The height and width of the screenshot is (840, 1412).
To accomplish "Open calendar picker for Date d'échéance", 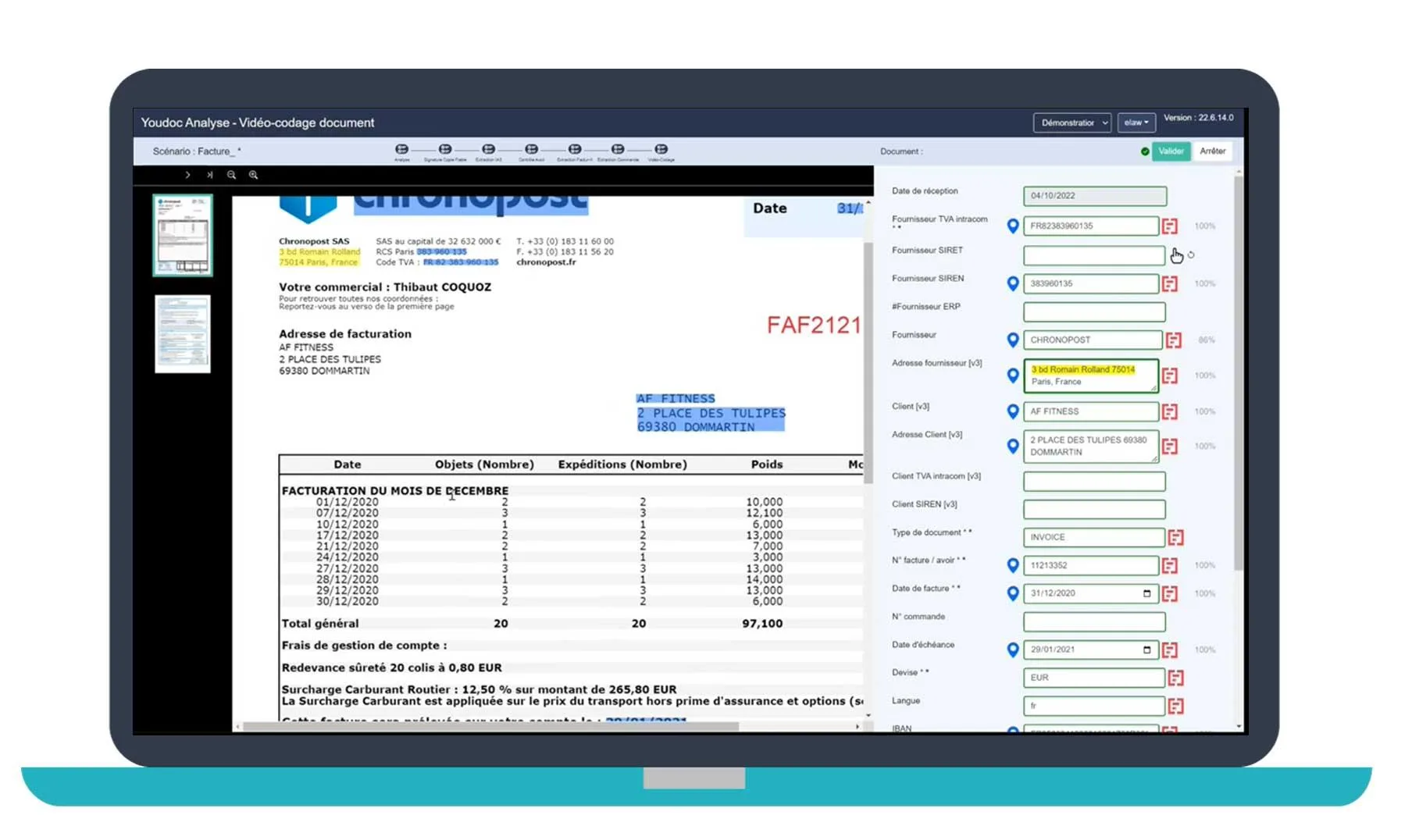I will (x=1146, y=650).
